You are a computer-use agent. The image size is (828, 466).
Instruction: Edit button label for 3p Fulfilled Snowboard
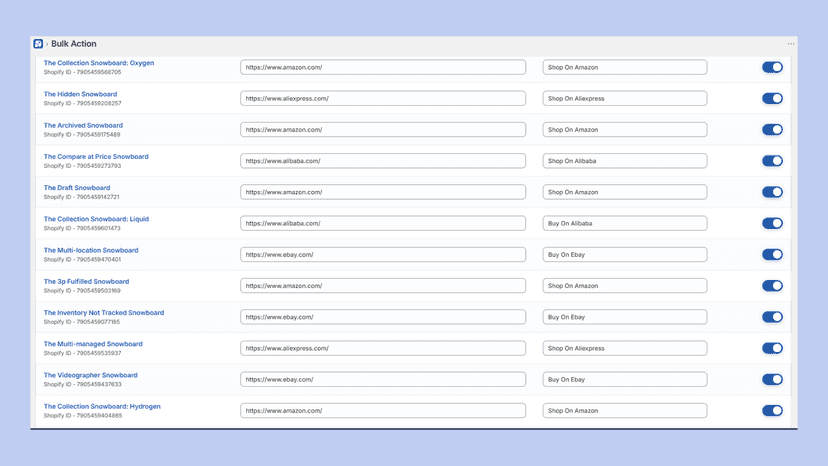click(x=625, y=285)
